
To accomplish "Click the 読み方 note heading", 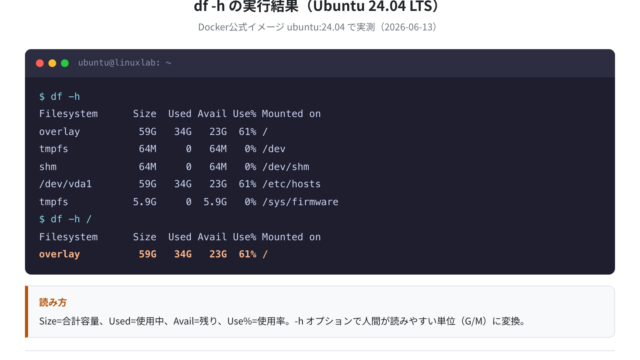I will click(53, 302).
